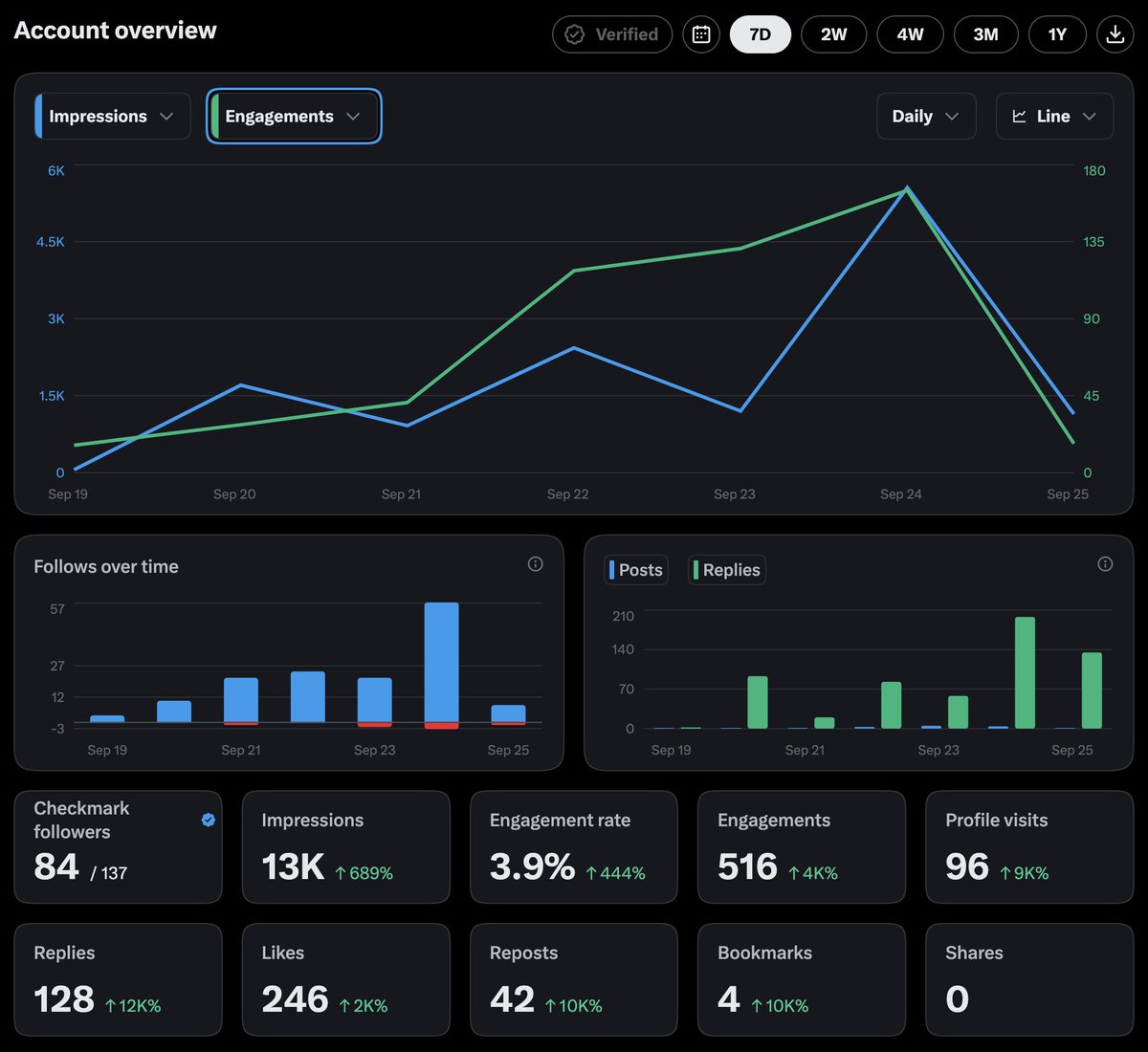
Task: Switch to the 3M time range
Action: (x=985, y=34)
